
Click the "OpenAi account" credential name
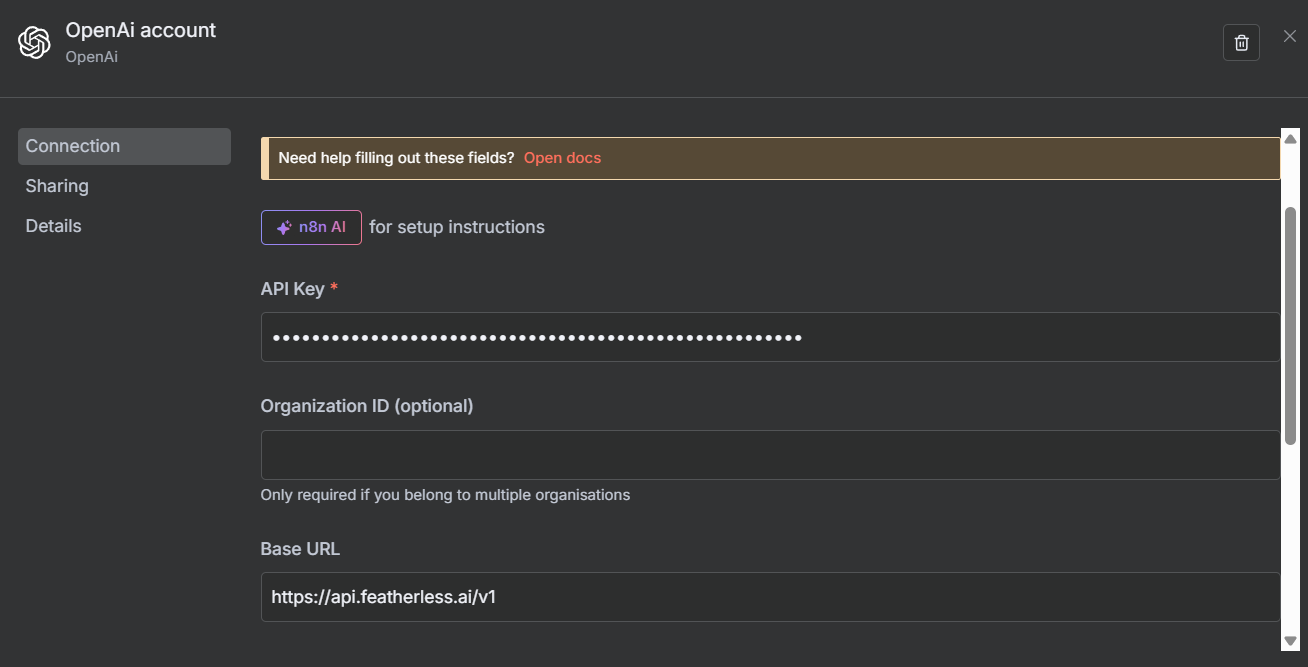coord(141,31)
